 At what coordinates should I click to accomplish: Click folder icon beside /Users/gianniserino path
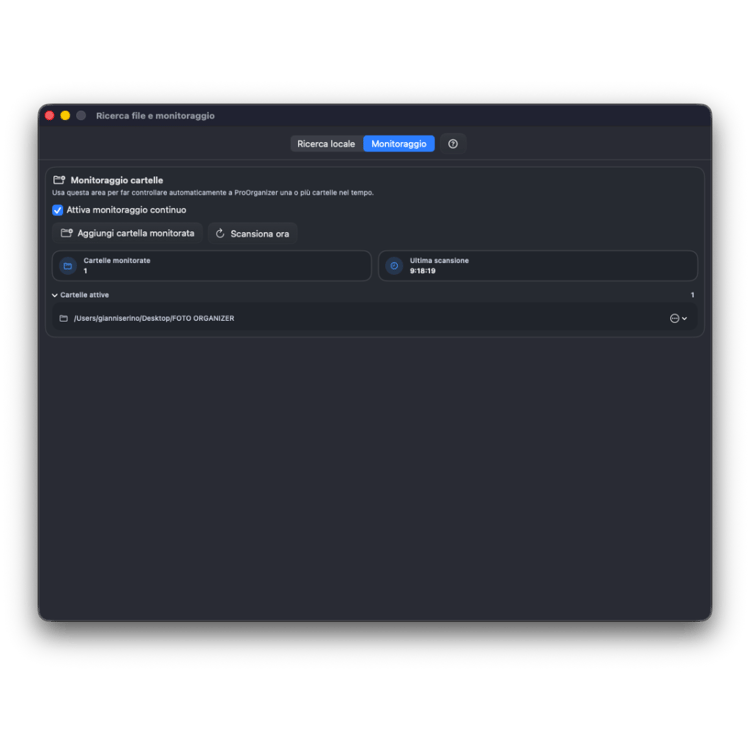64,319
